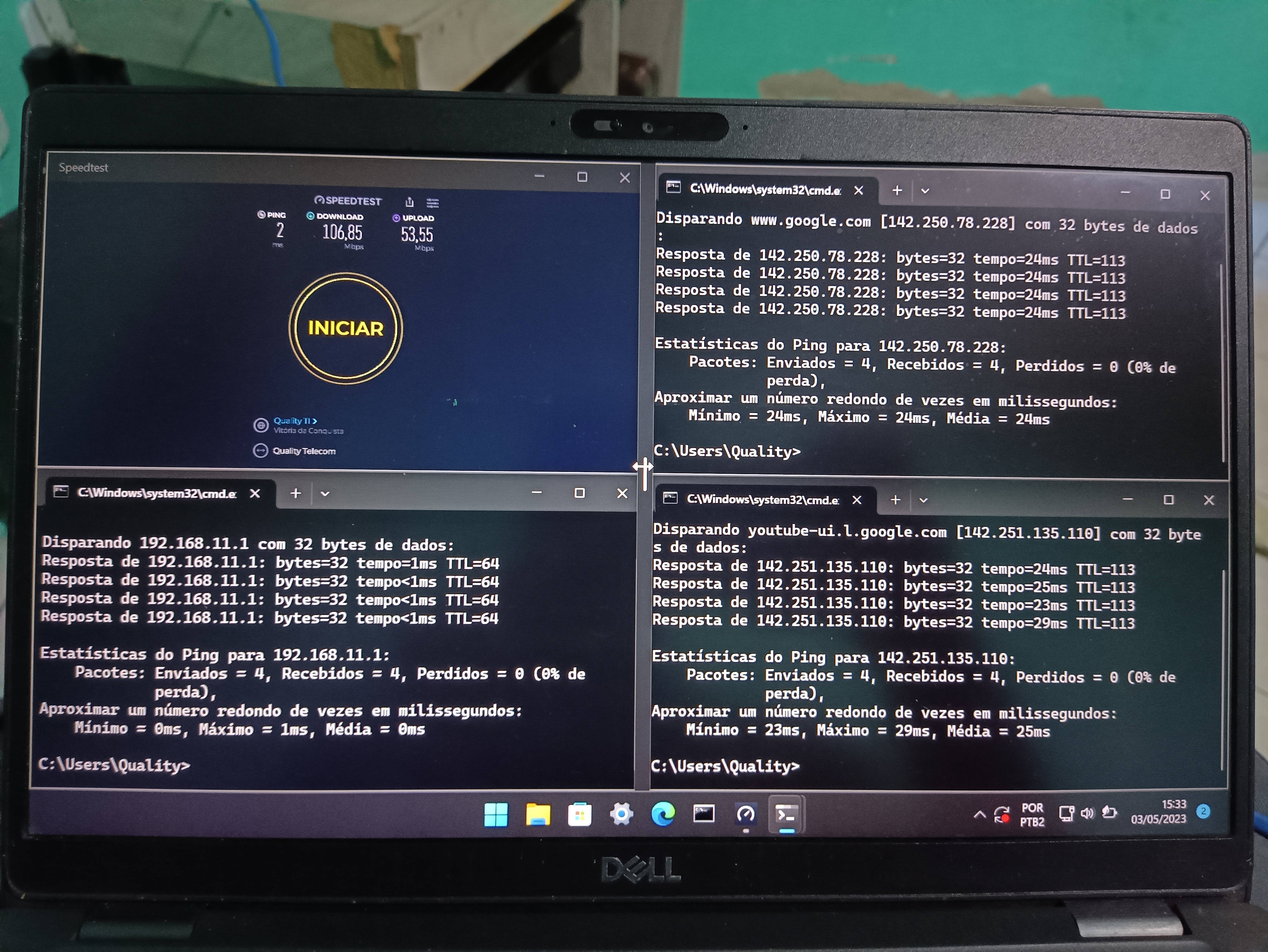Open the Speedtest settings sliders icon

point(433,202)
